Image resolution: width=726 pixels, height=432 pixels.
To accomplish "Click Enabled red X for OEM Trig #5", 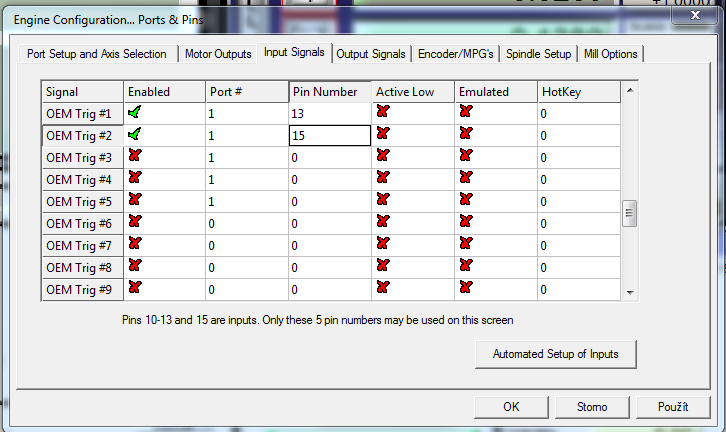I will [x=135, y=200].
